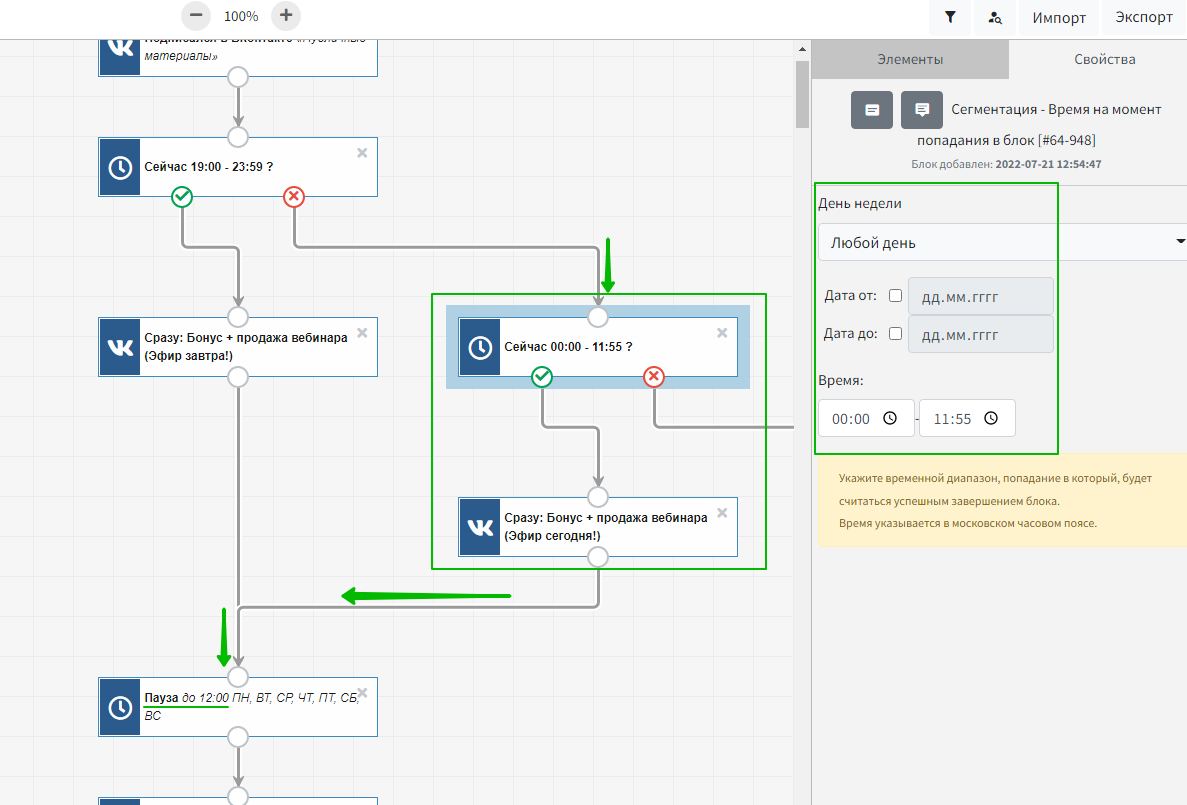
Task: Click the speech-bubble comment icon button
Action: click(922, 110)
